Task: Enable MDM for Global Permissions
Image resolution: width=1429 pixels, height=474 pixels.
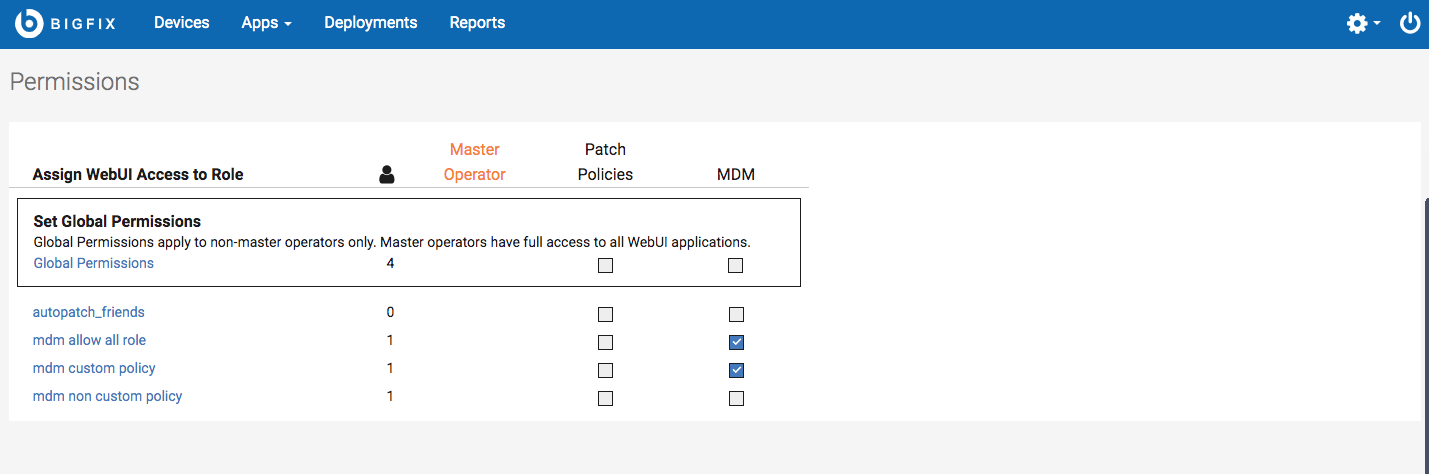Action: pyautogui.click(x=736, y=266)
